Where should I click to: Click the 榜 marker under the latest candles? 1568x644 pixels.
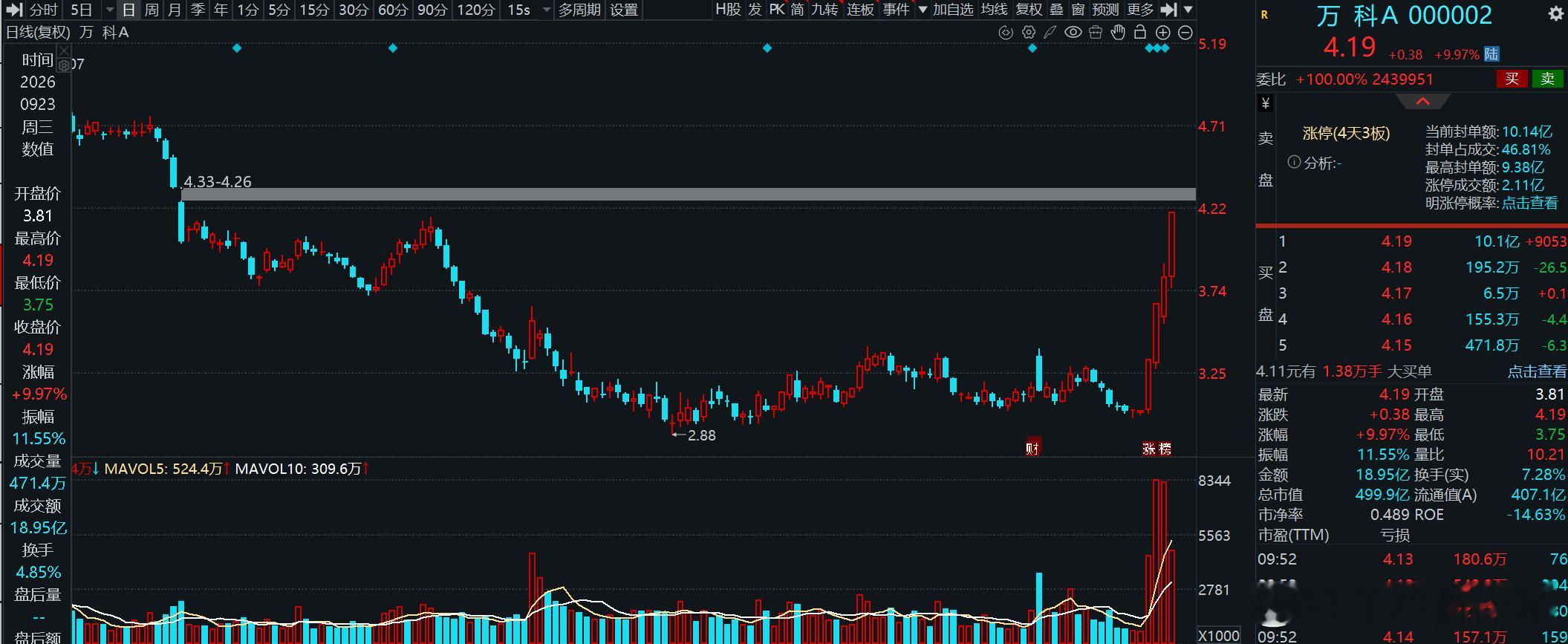[1164, 449]
